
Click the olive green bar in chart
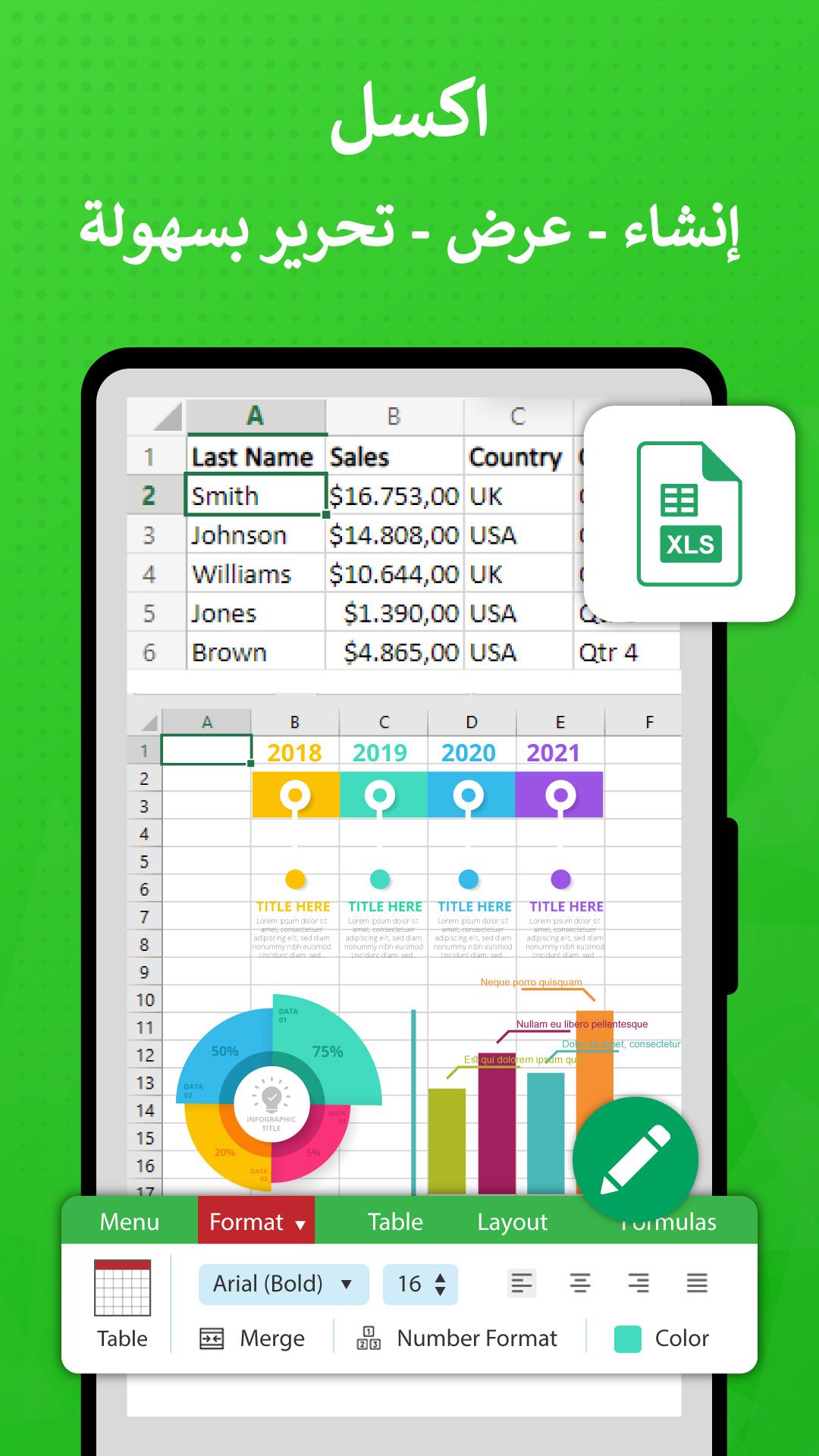[447, 1141]
